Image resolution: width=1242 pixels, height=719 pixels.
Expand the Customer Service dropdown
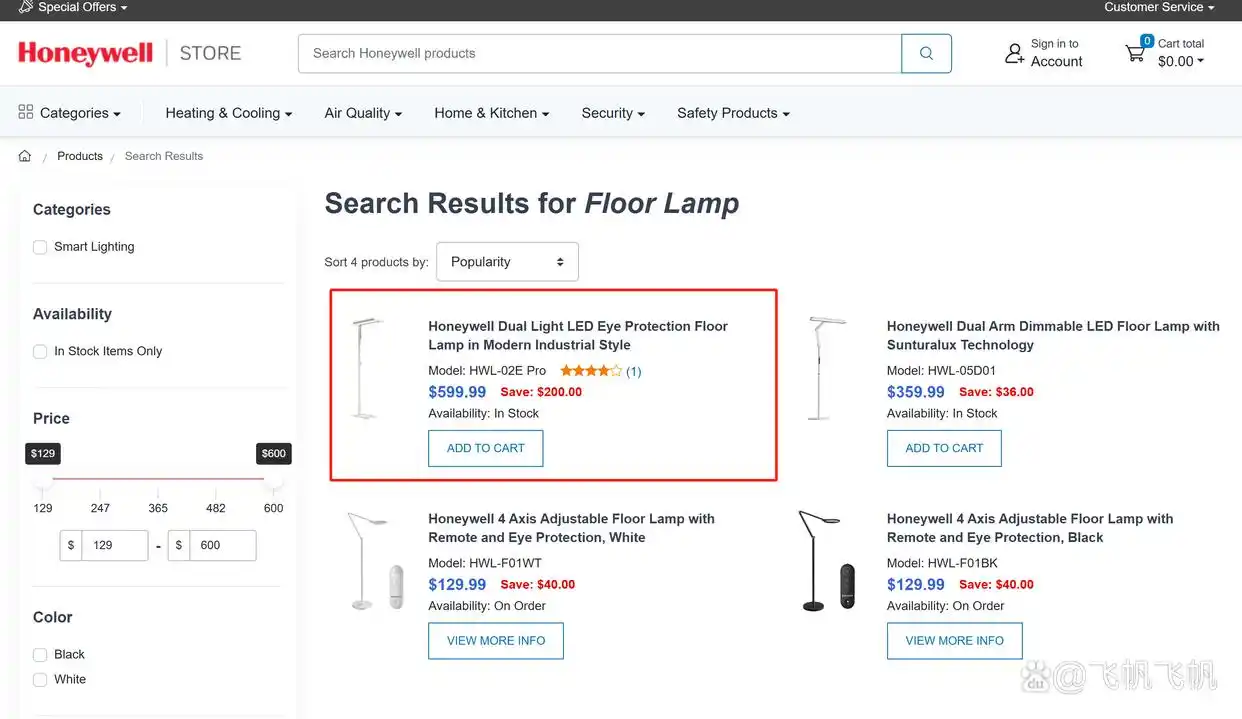click(1159, 7)
